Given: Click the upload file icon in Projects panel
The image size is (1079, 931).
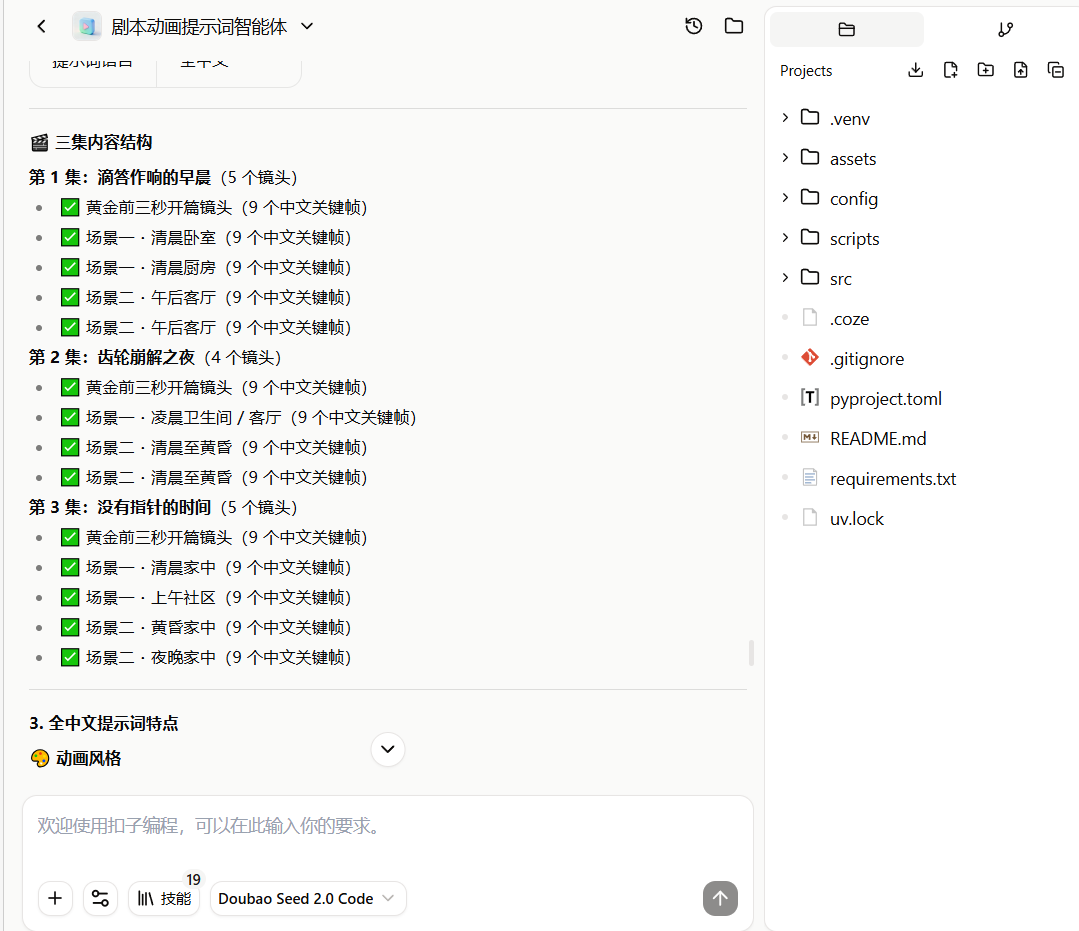Looking at the screenshot, I should [x=1020, y=70].
